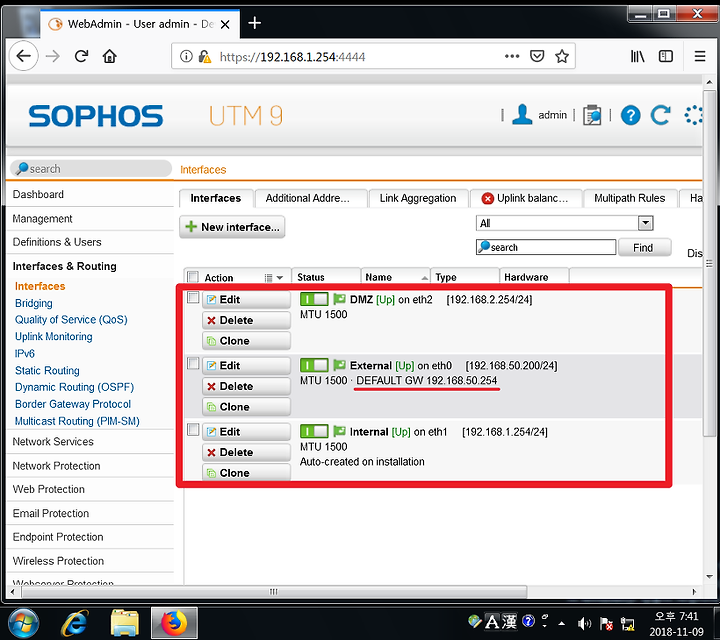Toggle the External interface status switch
The width and height of the screenshot is (720, 640).
314,365
